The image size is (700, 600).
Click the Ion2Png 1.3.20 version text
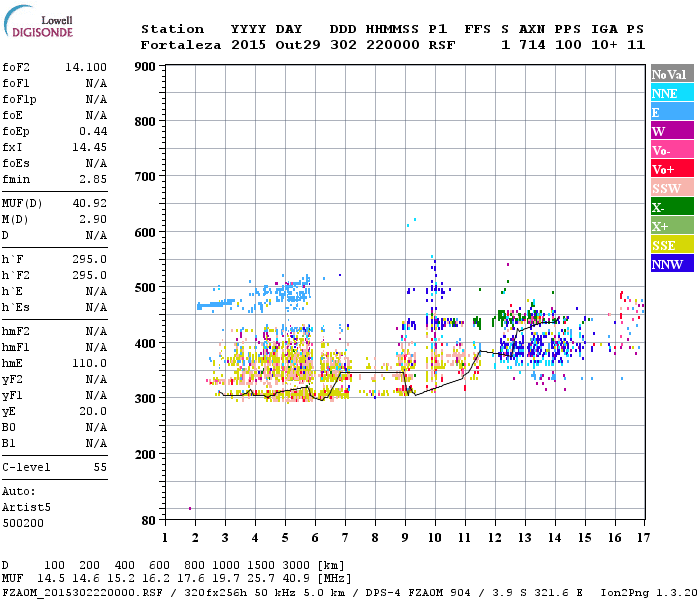tap(649, 592)
